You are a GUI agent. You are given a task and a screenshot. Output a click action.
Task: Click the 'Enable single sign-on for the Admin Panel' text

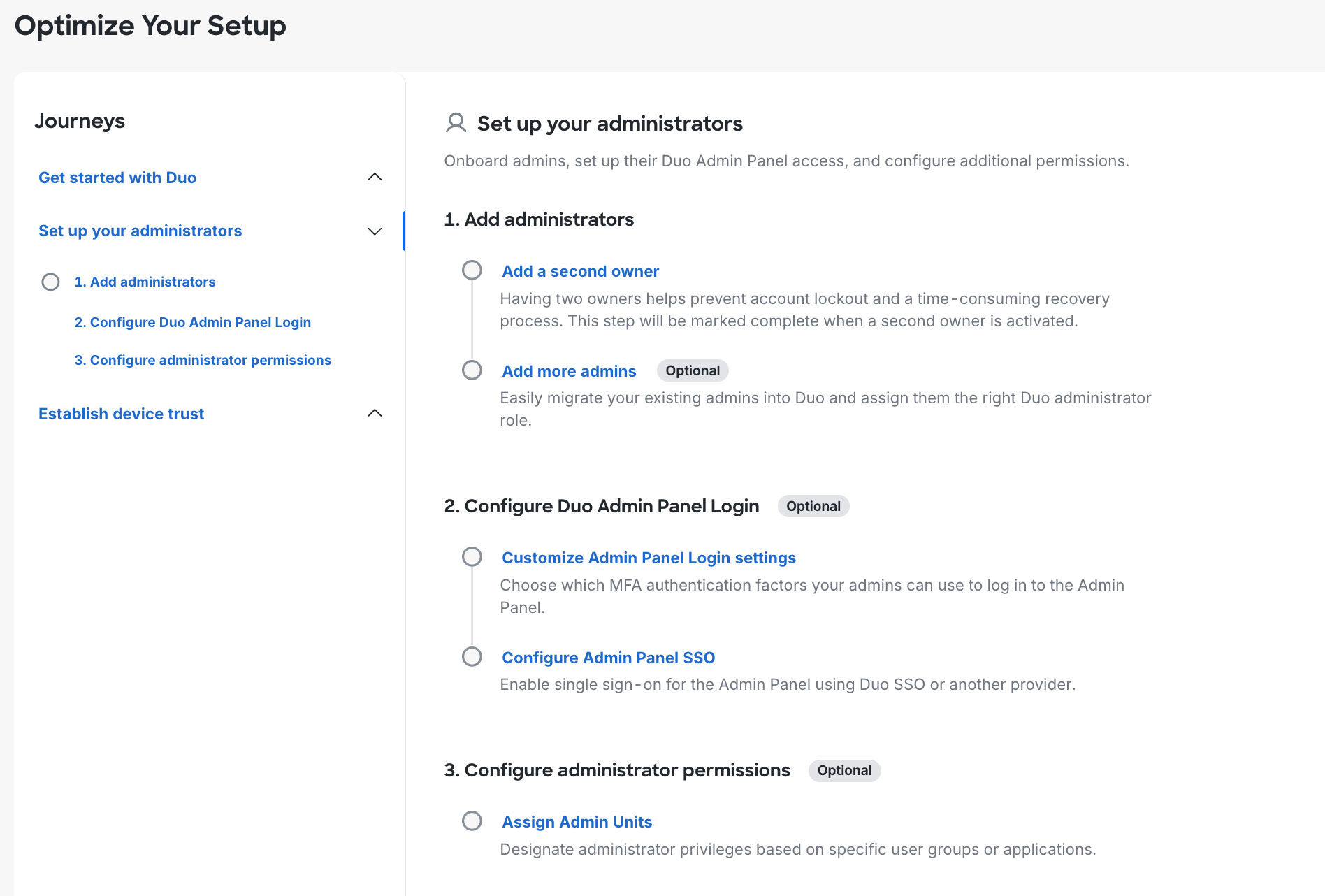[788, 684]
